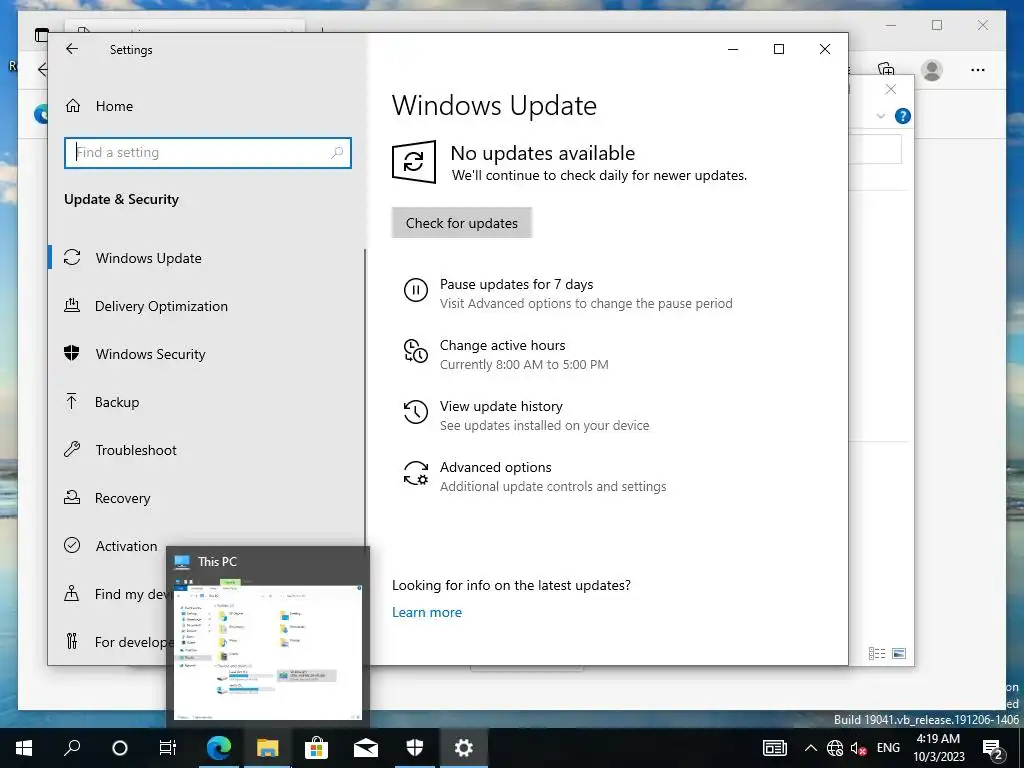Click the Edge profile avatar icon
Viewport: 1024px width, 768px height.
[x=932, y=70]
